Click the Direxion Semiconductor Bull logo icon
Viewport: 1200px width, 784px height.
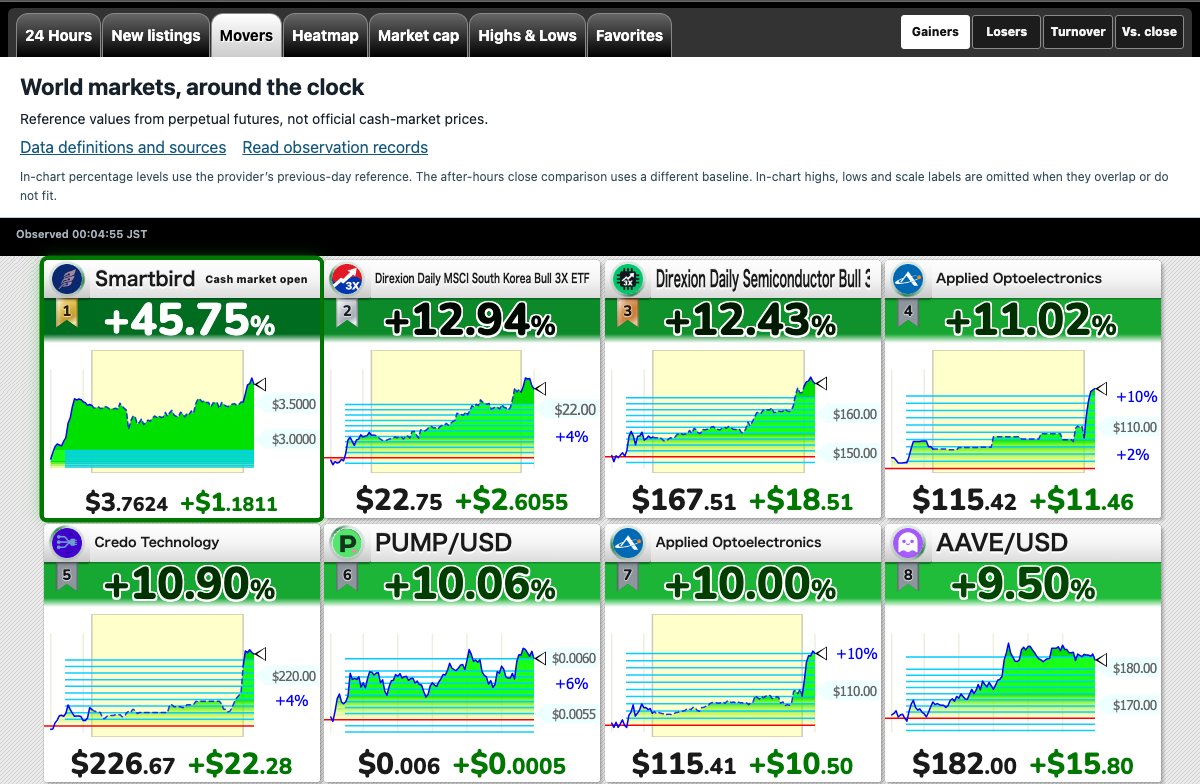(x=629, y=279)
